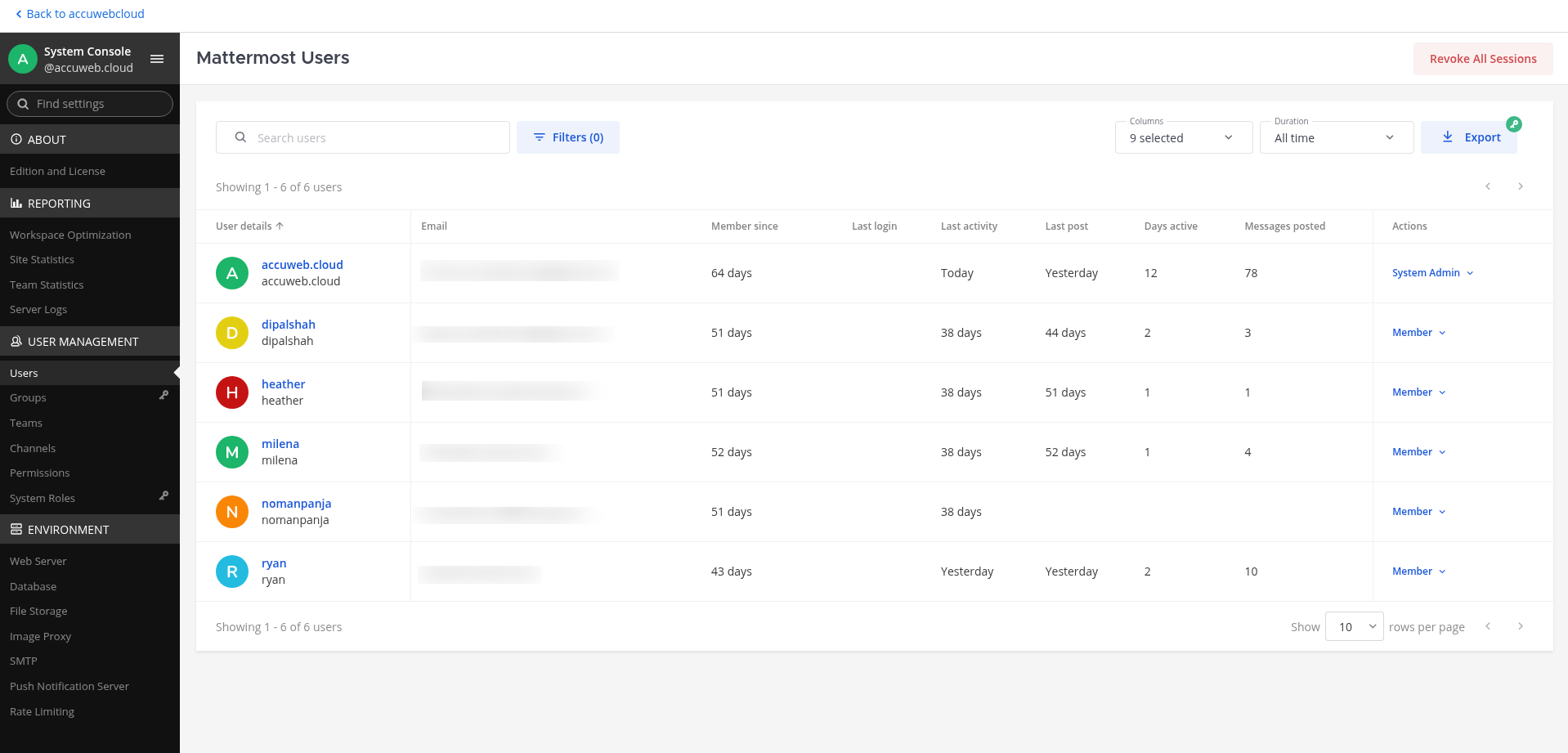Open the Duration dropdown set to All time
1568x753 pixels.
click(x=1336, y=137)
